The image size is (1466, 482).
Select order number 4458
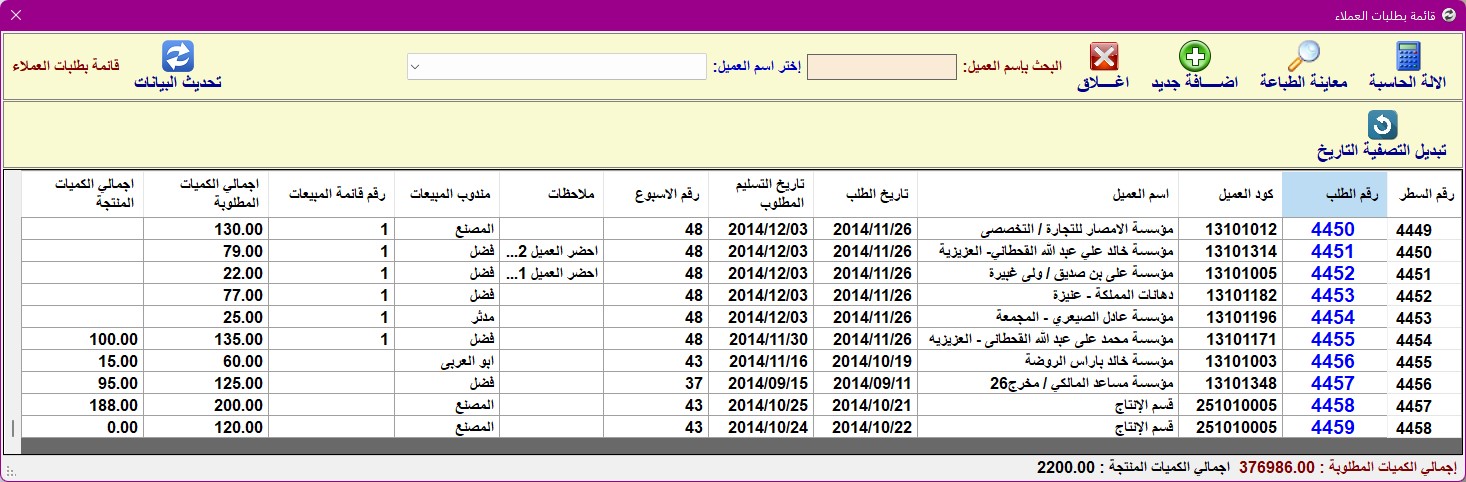click(x=1335, y=405)
